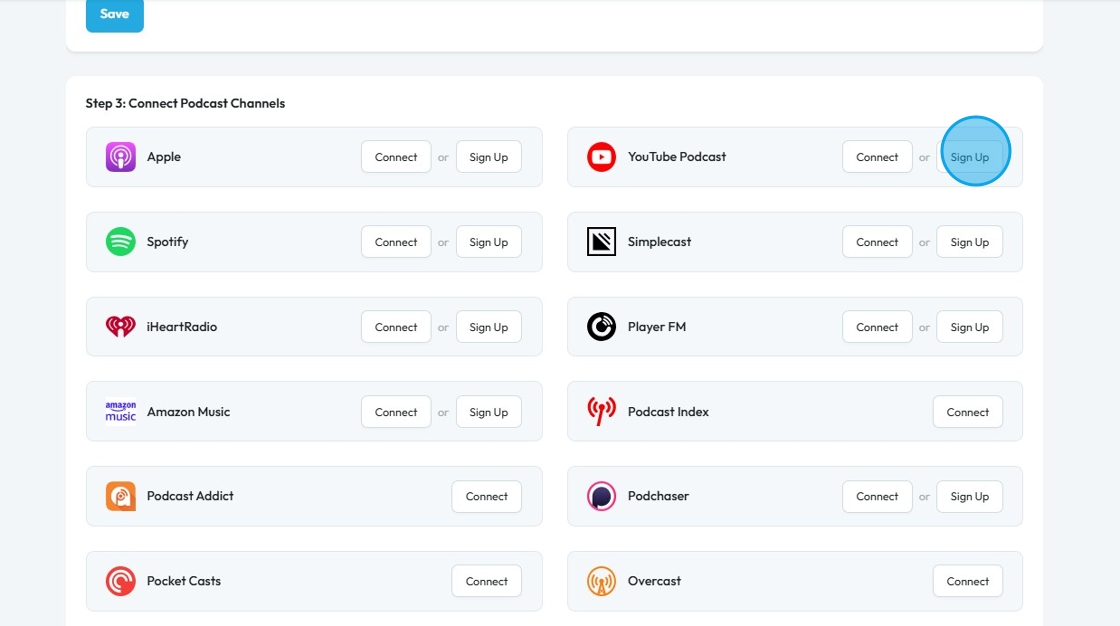Click the Overcast icon

602,581
